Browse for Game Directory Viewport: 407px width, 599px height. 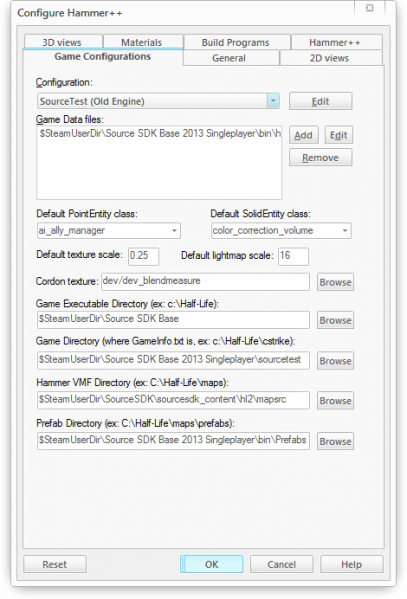pos(335,361)
